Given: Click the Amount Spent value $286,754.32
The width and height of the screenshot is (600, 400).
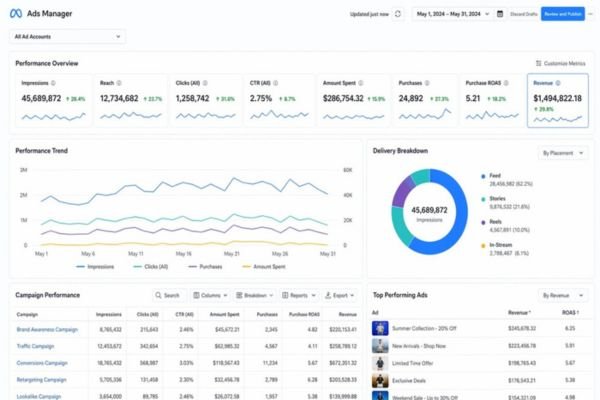Looking at the screenshot, I should pos(343,98).
